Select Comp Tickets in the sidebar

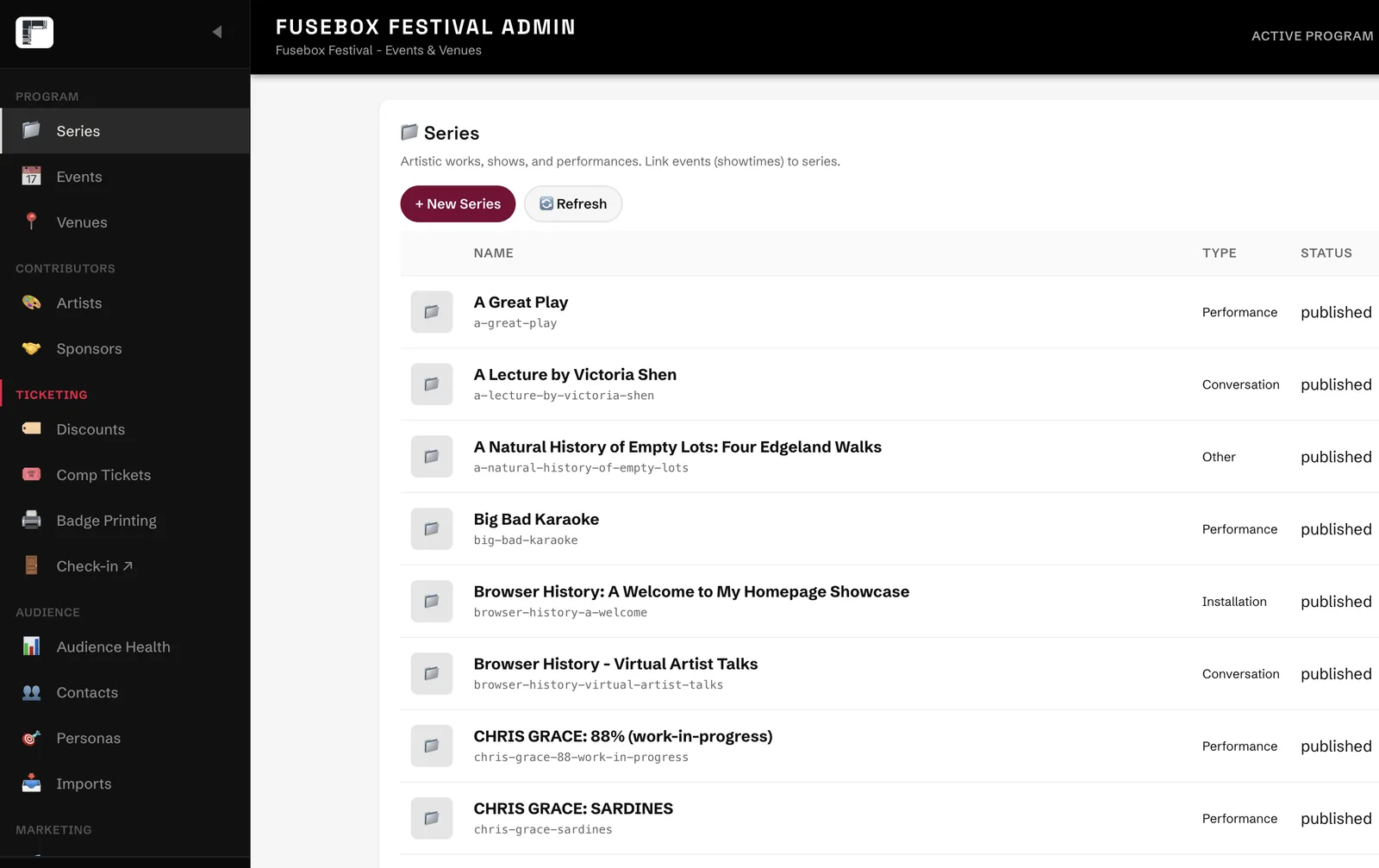pos(125,475)
